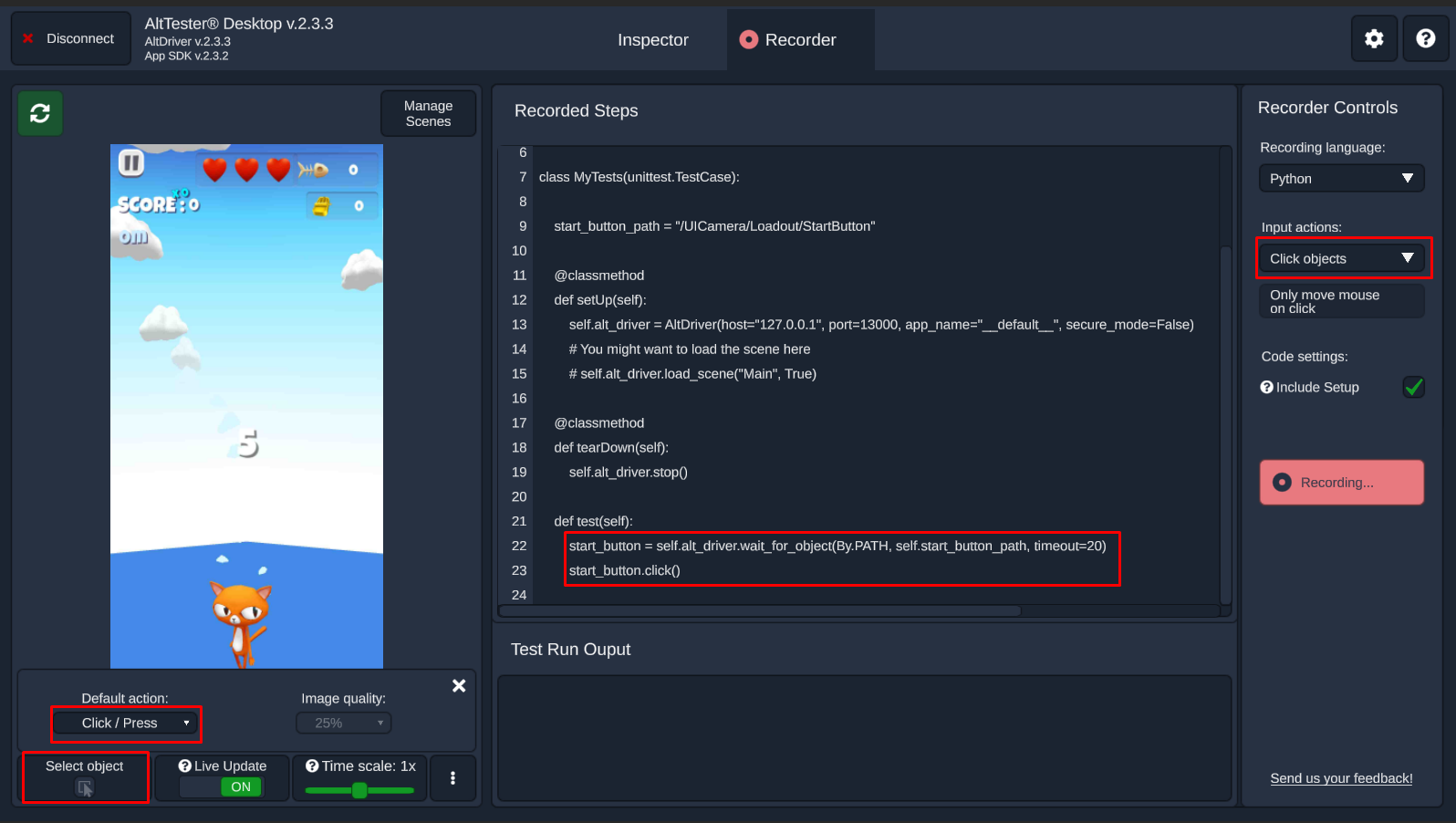Image resolution: width=1456 pixels, height=823 pixels.
Task: Click the Include Setup help icon
Action: coord(1267,387)
